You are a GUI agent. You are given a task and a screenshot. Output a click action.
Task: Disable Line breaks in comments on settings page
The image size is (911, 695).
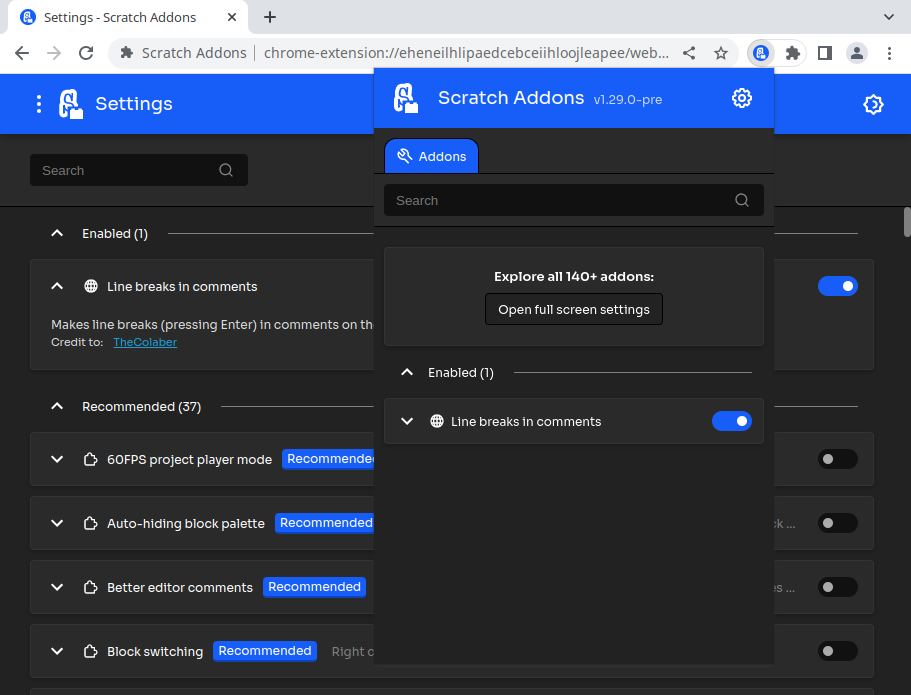pos(837,286)
